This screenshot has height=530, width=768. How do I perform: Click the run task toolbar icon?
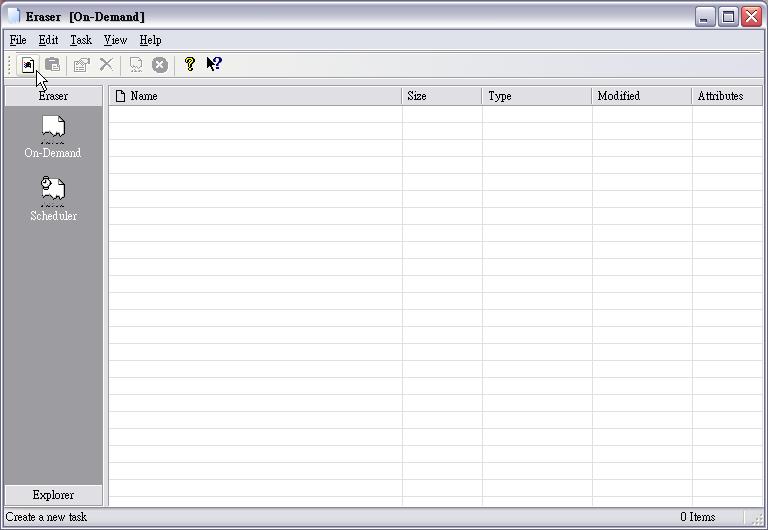[136, 65]
